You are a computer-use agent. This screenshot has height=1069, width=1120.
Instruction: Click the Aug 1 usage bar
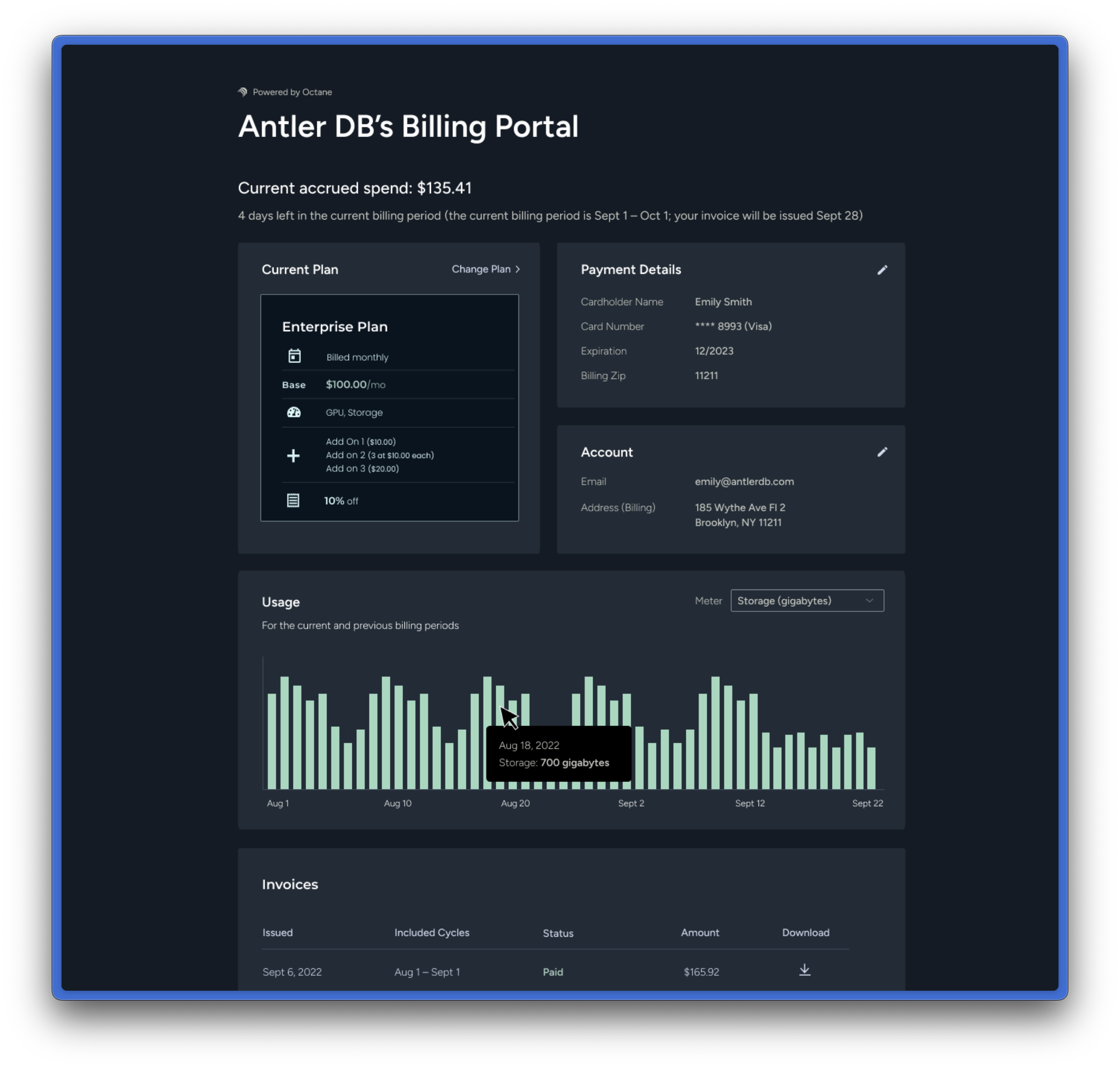coord(272,741)
